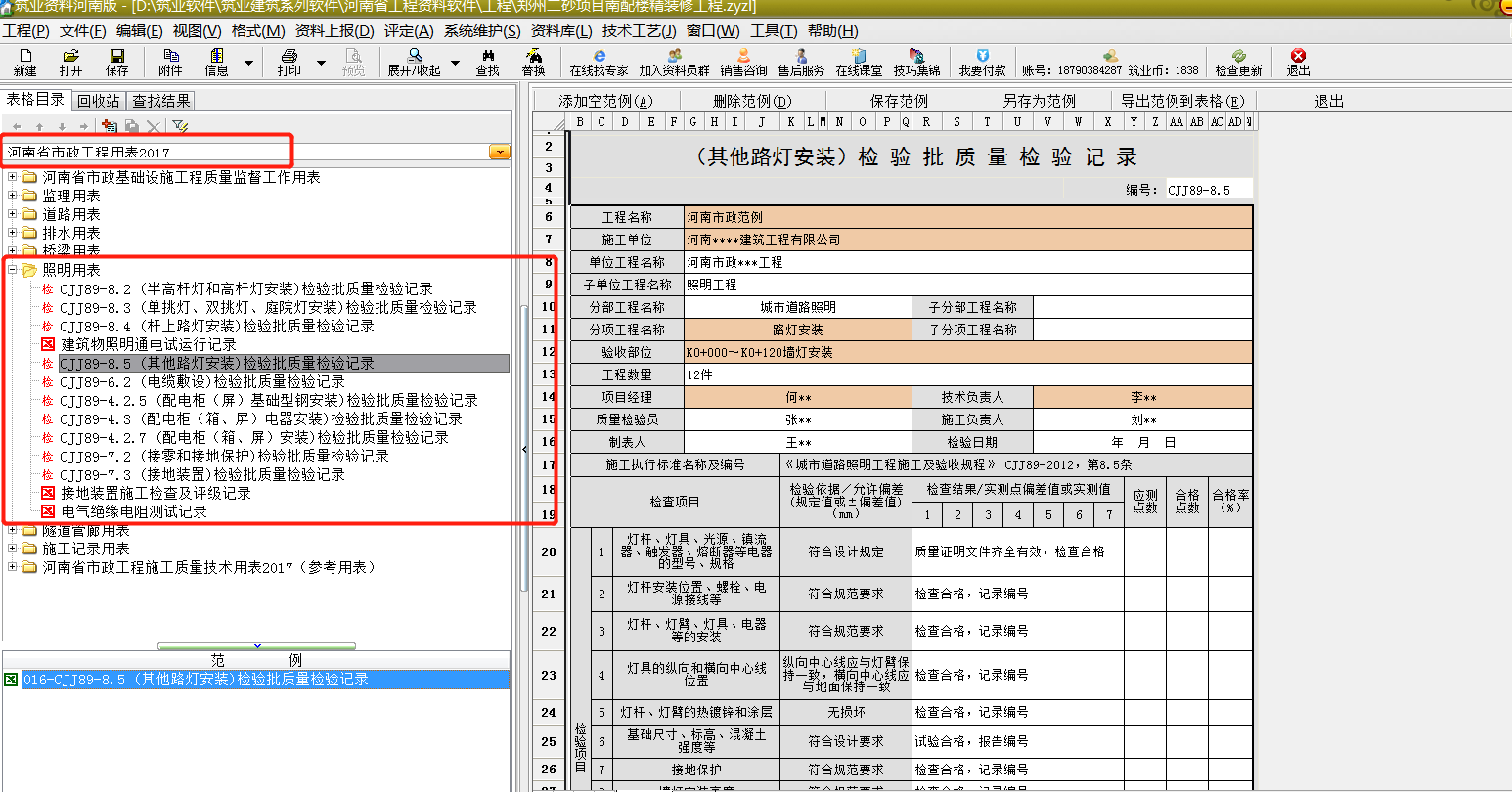Select row header 20 in the sheet
The image size is (1512, 792).
click(549, 552)
